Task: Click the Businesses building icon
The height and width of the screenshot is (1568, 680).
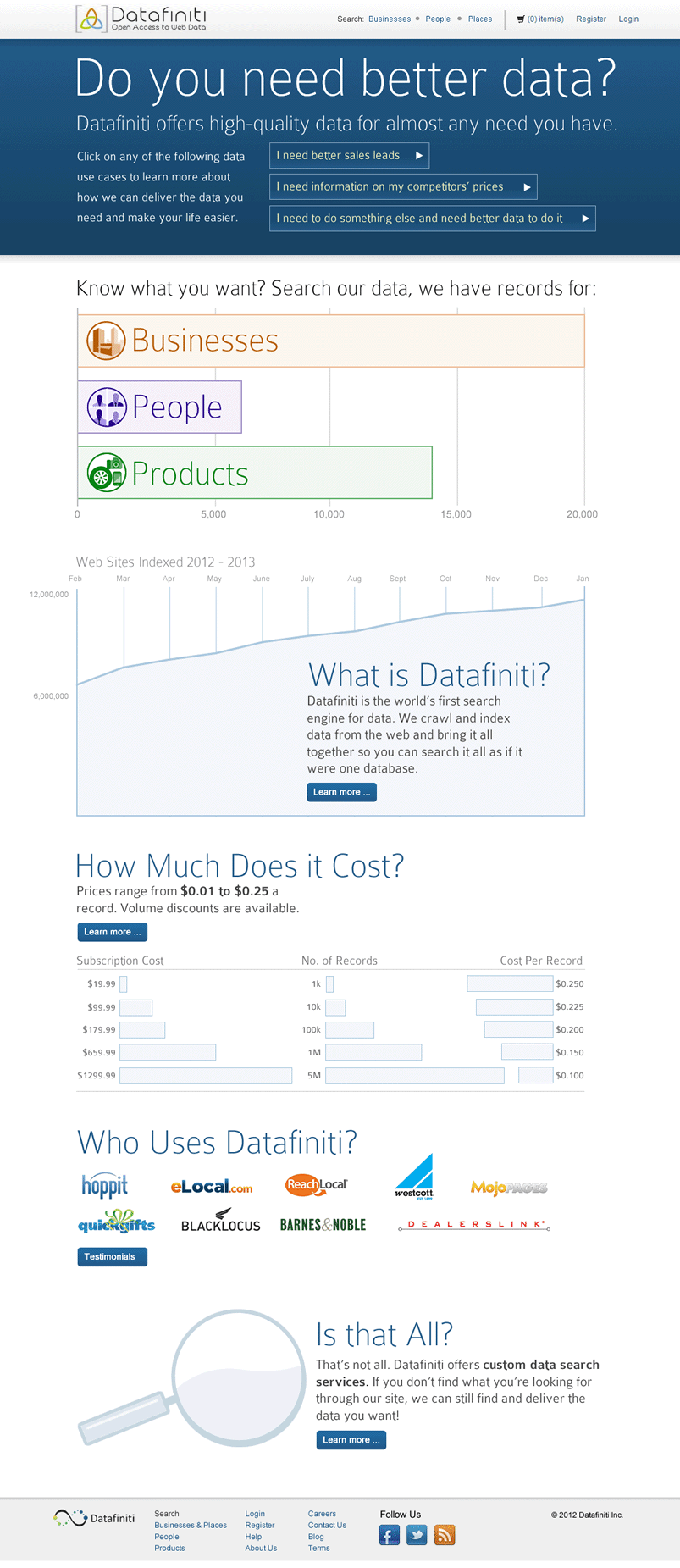Action: click(106, 341)
